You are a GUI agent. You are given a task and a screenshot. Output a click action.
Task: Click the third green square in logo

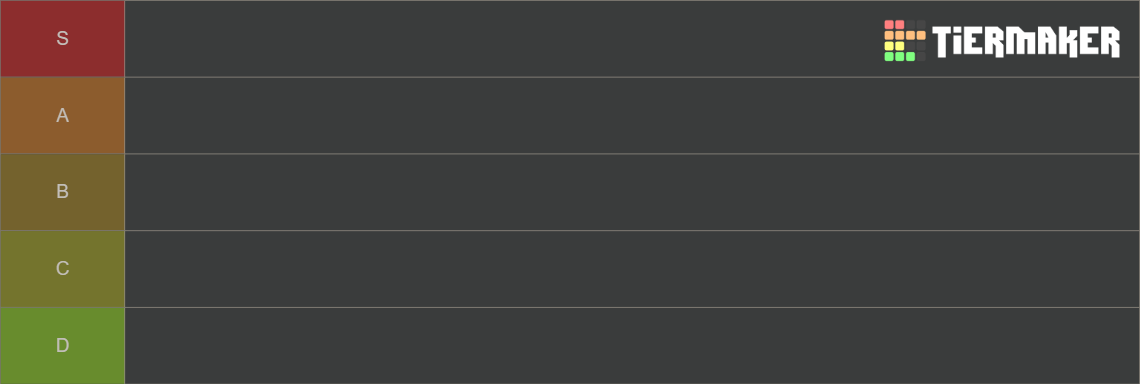tap(910, 57)
